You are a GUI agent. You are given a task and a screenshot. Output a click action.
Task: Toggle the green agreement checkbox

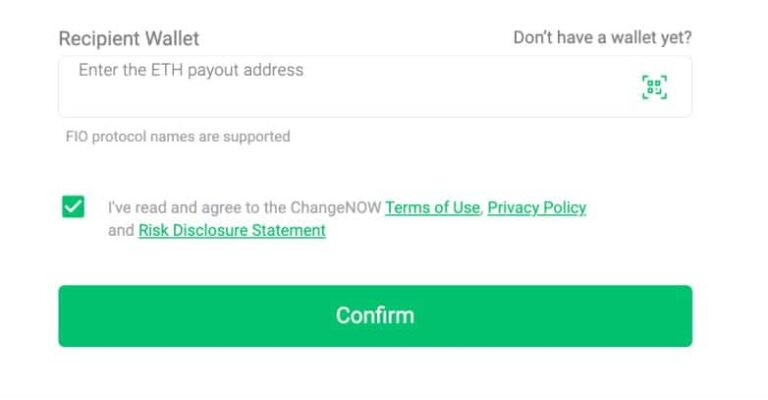pos(73,207)
